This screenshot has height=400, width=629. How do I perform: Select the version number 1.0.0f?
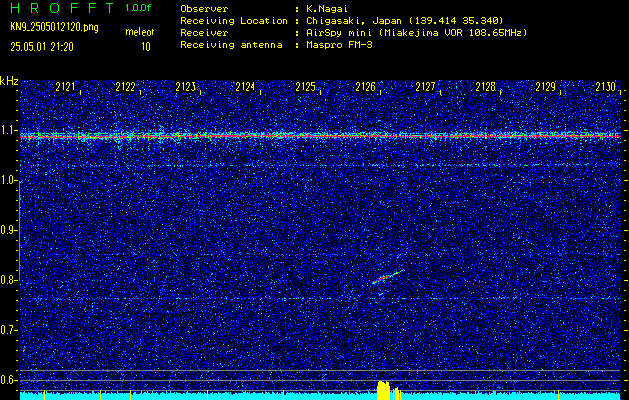138,8
